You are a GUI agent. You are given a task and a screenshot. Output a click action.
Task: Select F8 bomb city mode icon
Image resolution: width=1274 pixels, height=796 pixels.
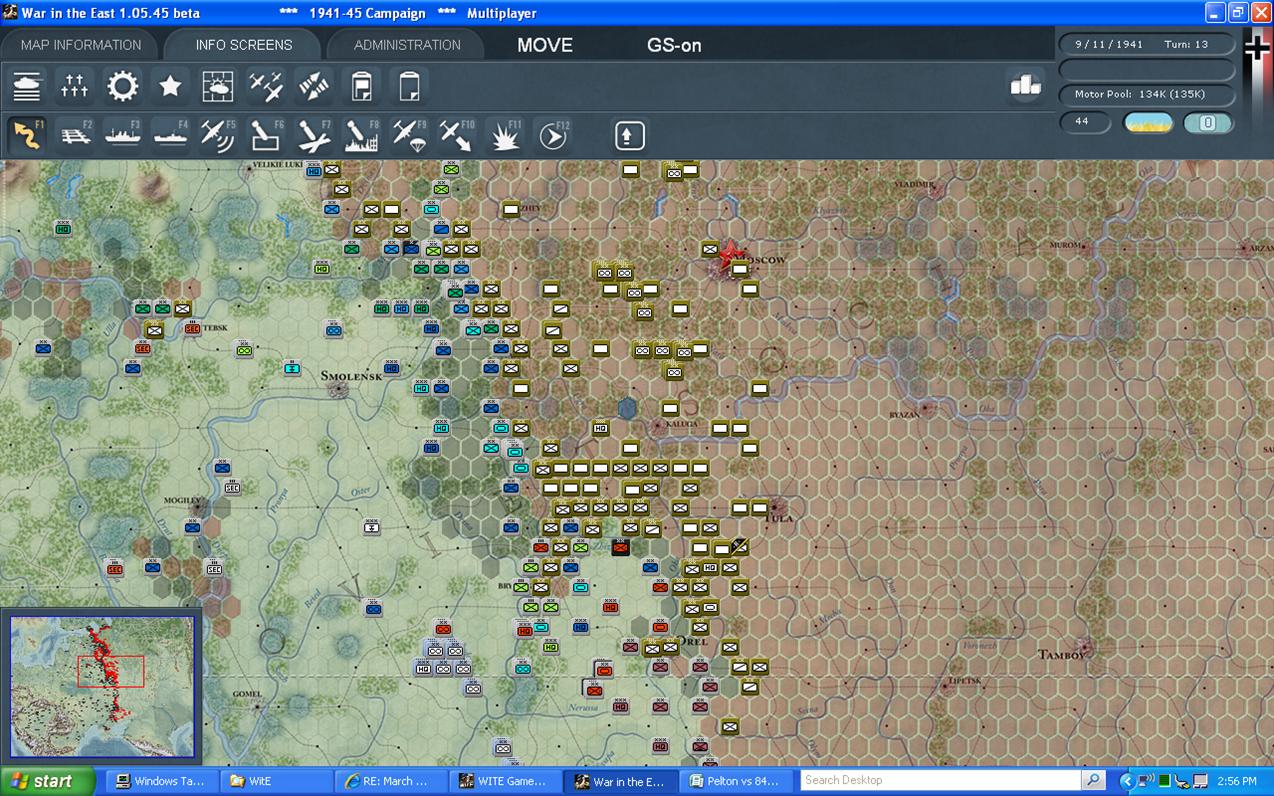[362, 135]
